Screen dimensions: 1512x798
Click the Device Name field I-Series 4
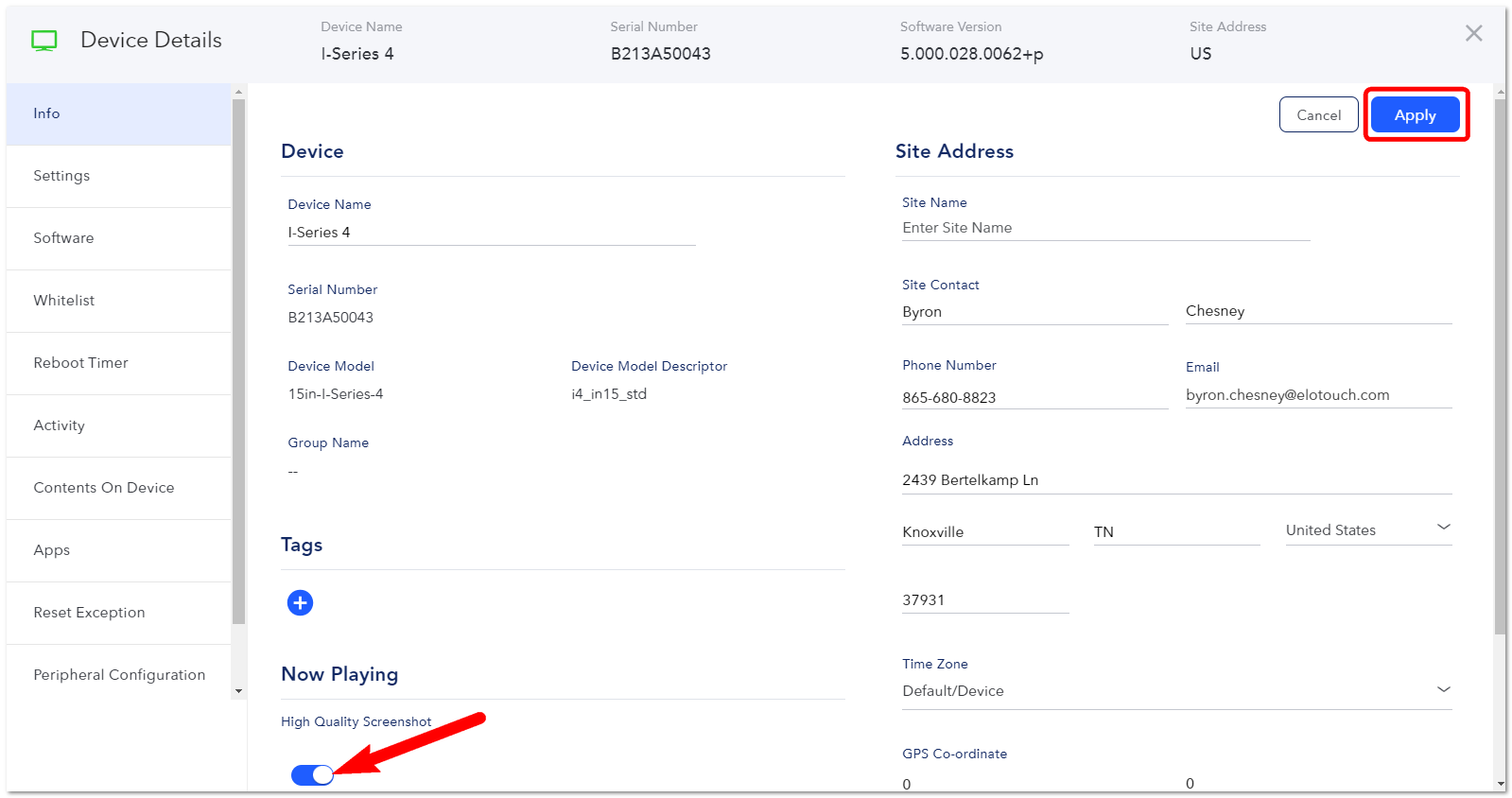click(x=492, y=233)
